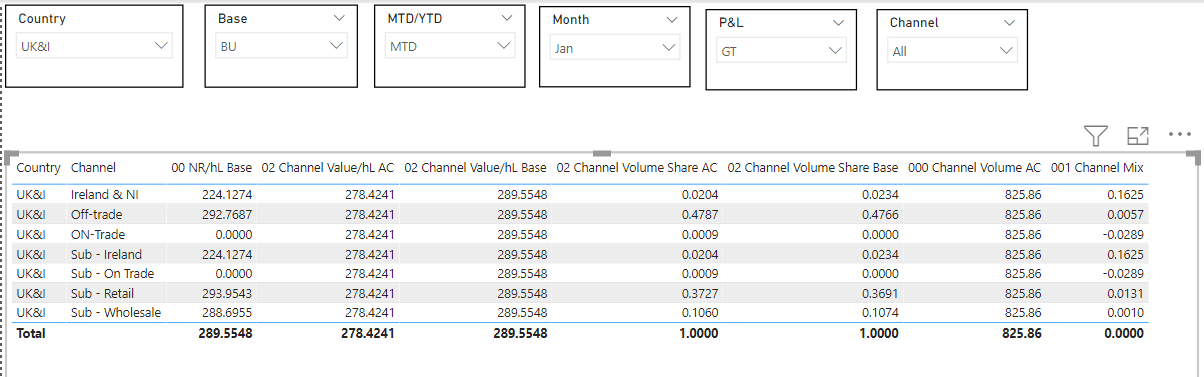Open the filter icon on the table visual

tap(1096, 136)
